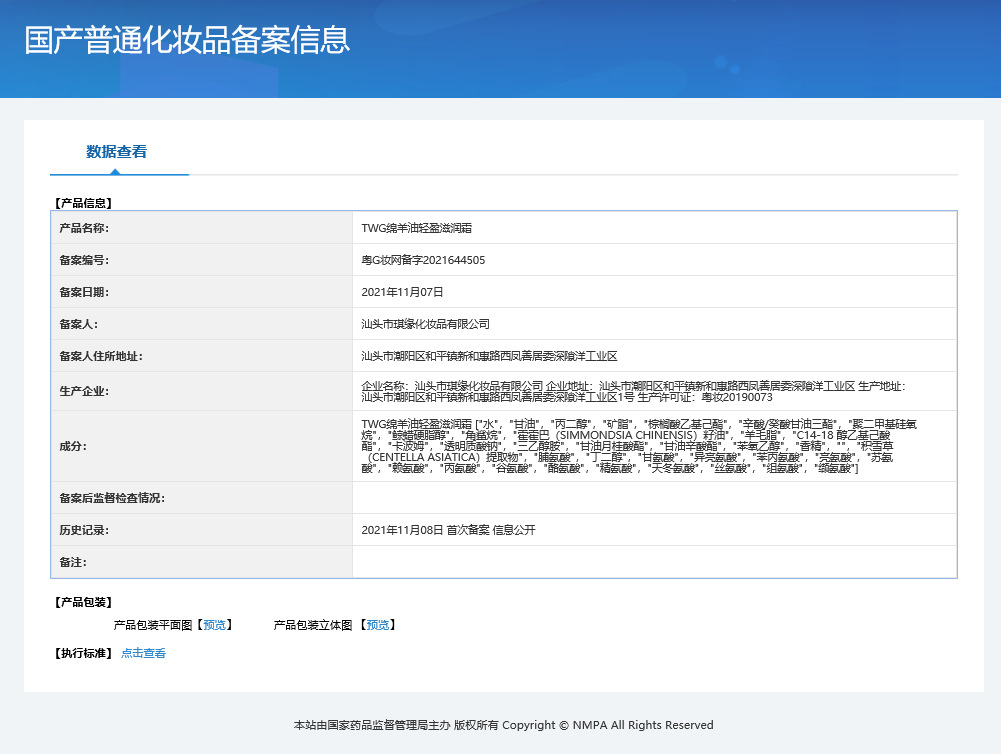Click product name value TWG绵羊油轻盈滋润霜
The width and height of the screenshot is (1001, 754).
tap(416, 228)
